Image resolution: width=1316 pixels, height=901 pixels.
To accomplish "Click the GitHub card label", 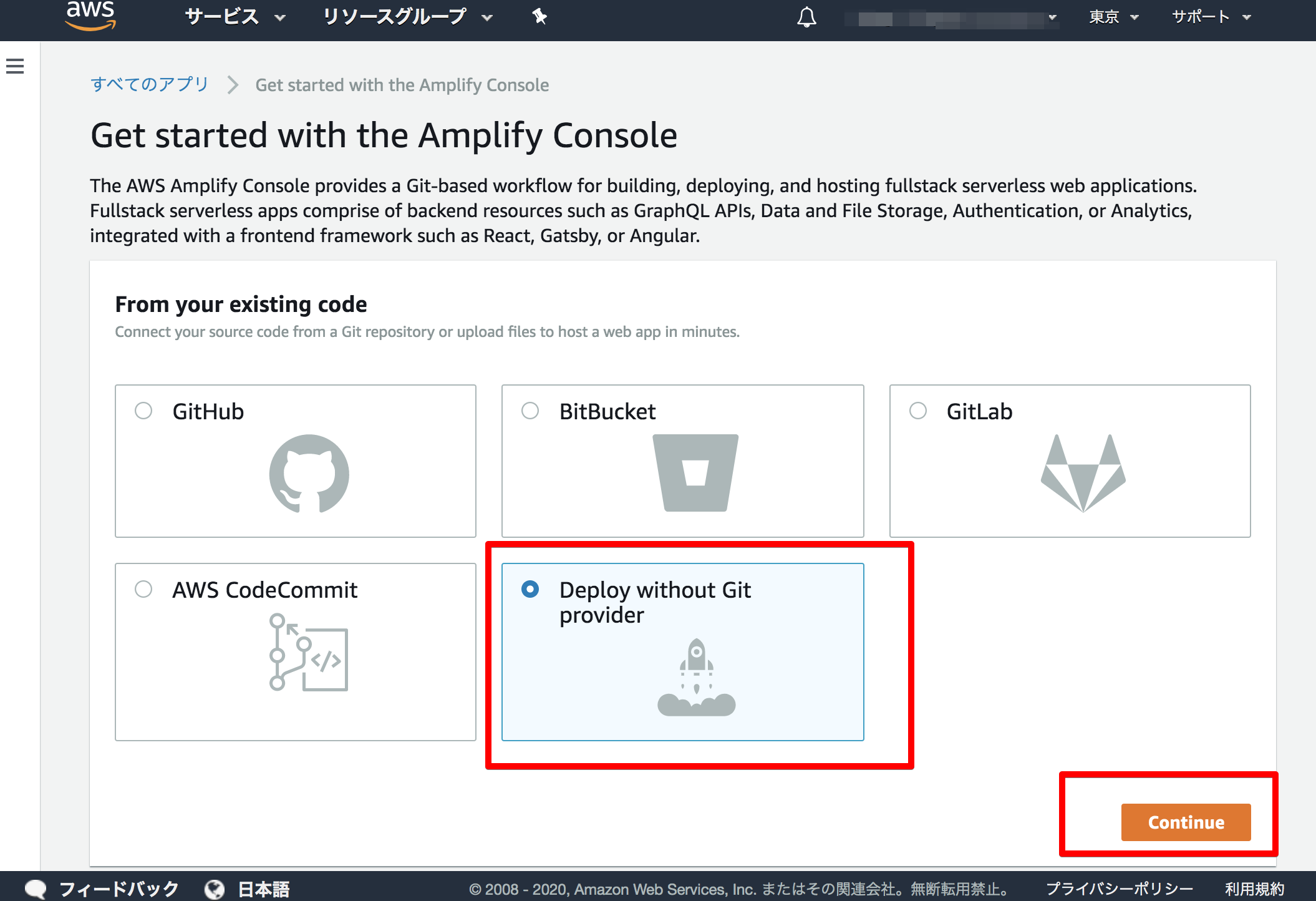I will point(208,411).
